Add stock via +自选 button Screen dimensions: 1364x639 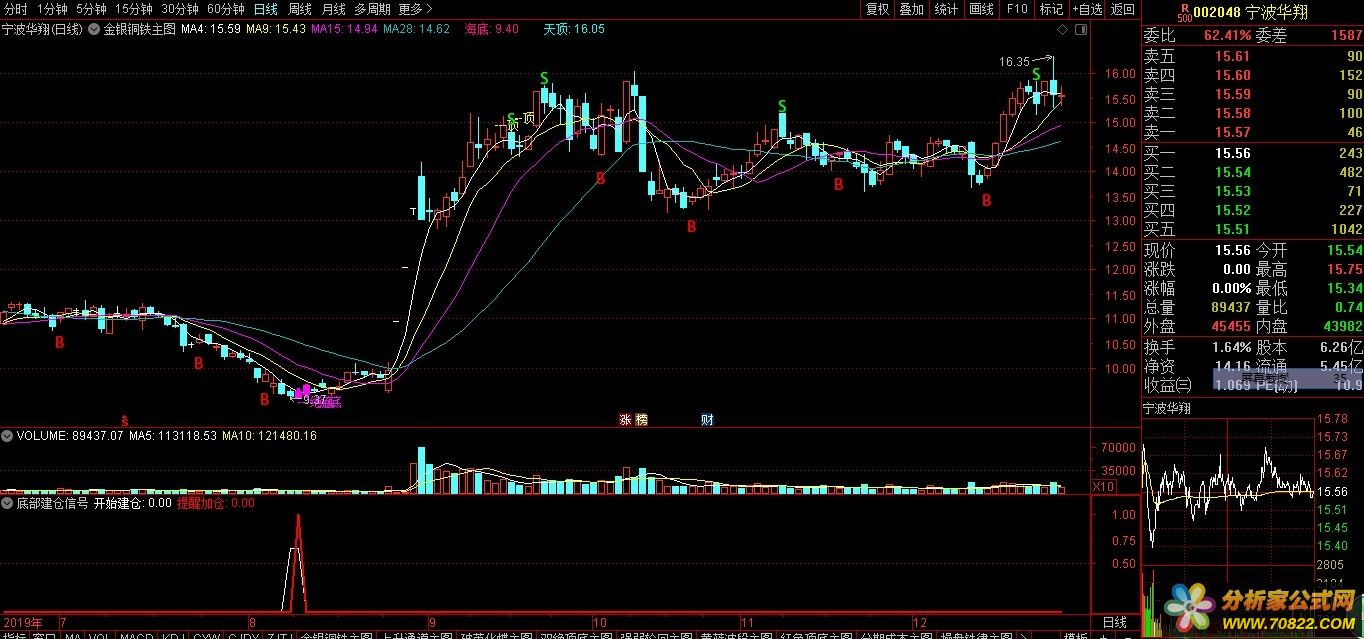point(1087,9)
